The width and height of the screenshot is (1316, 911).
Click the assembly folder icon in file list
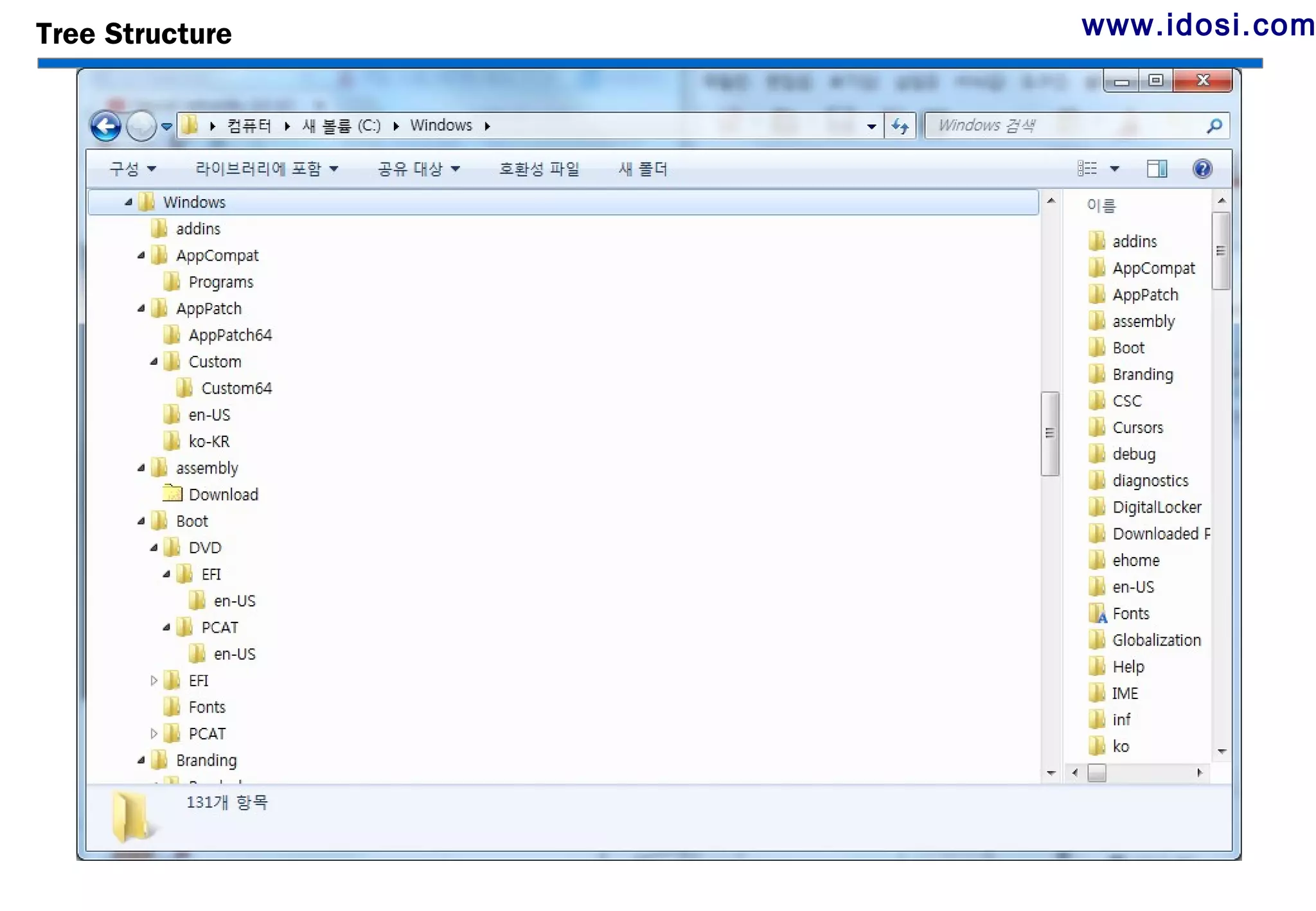(1097, 321)
